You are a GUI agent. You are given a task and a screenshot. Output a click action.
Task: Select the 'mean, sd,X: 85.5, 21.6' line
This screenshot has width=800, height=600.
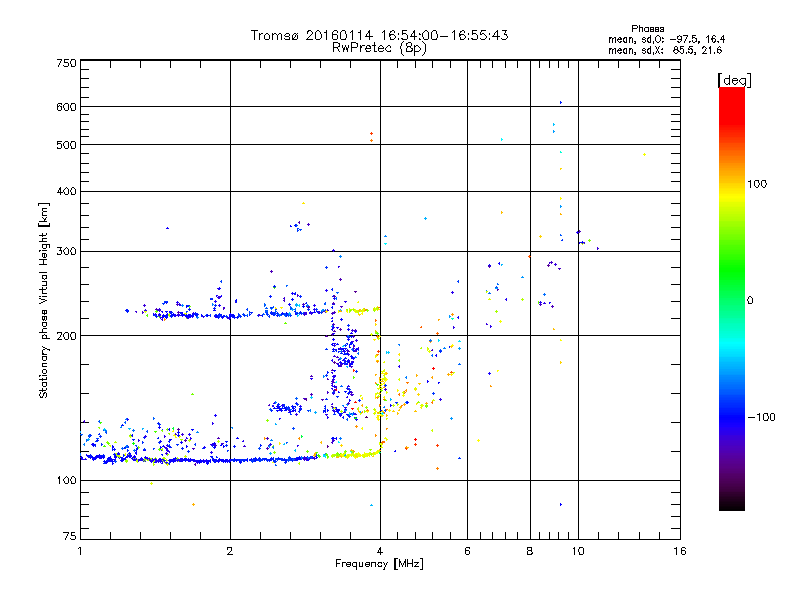tap(665, 50)
